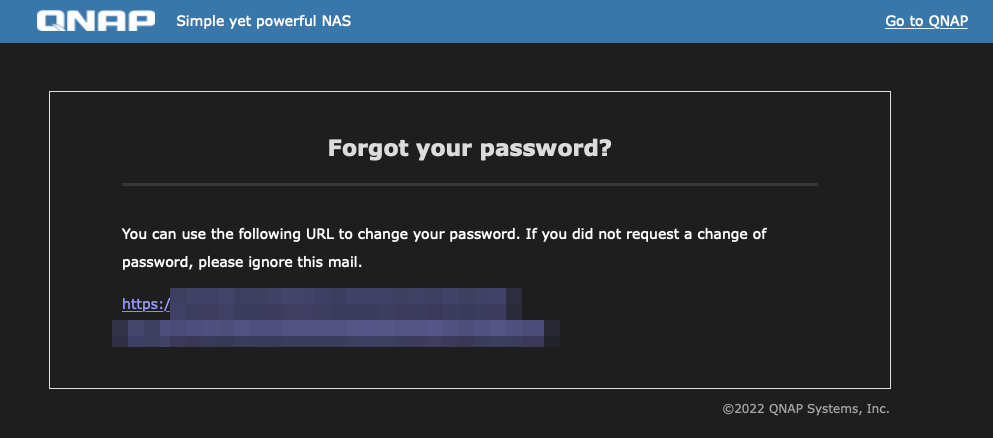Click the horizontal divider below the heading
Viewport: 993px width, 438px height.
coord(469,185)
